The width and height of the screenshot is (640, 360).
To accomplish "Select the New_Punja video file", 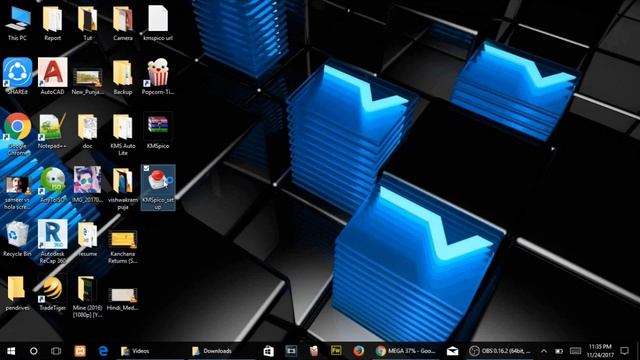I will [x=87, y=82].
